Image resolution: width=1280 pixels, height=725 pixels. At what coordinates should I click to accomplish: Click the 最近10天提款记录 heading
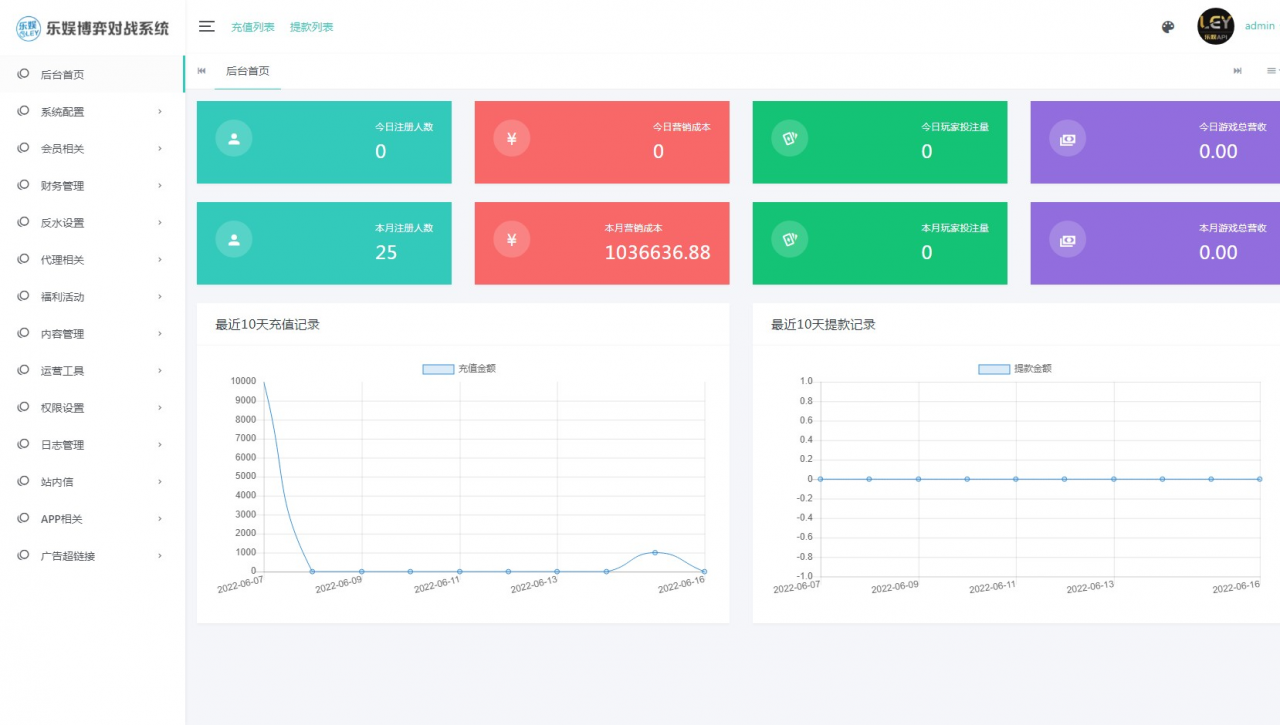coord(823,325)
